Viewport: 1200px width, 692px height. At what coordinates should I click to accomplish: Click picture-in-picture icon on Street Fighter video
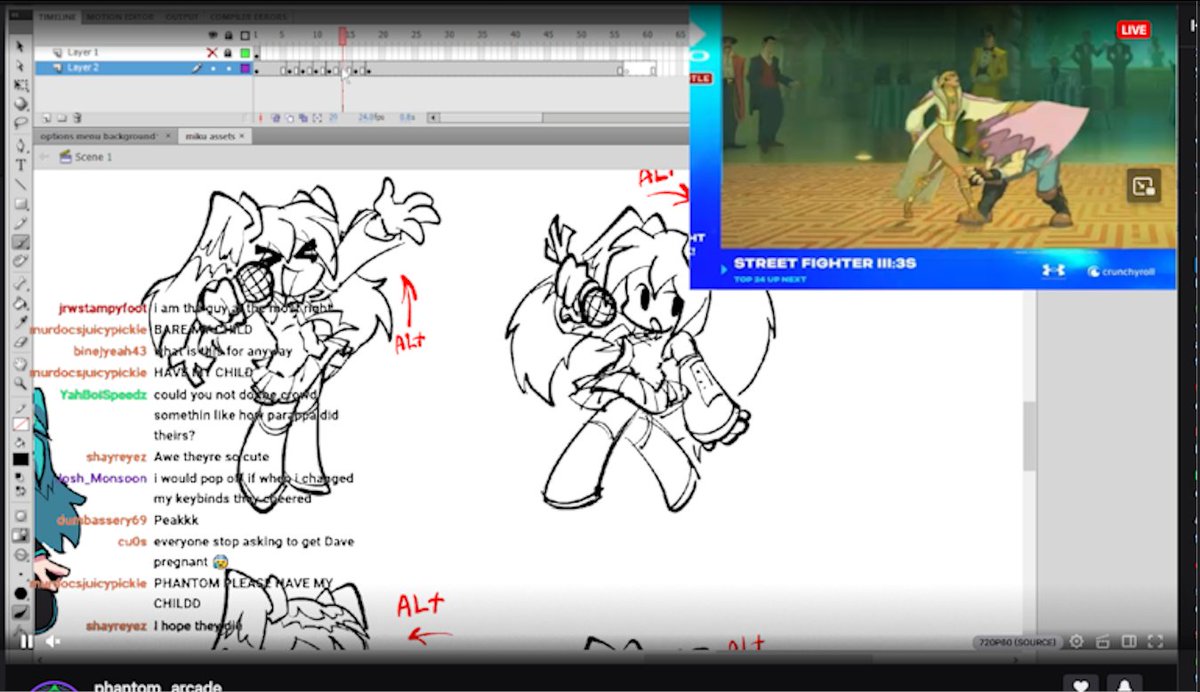(1143, 186)
